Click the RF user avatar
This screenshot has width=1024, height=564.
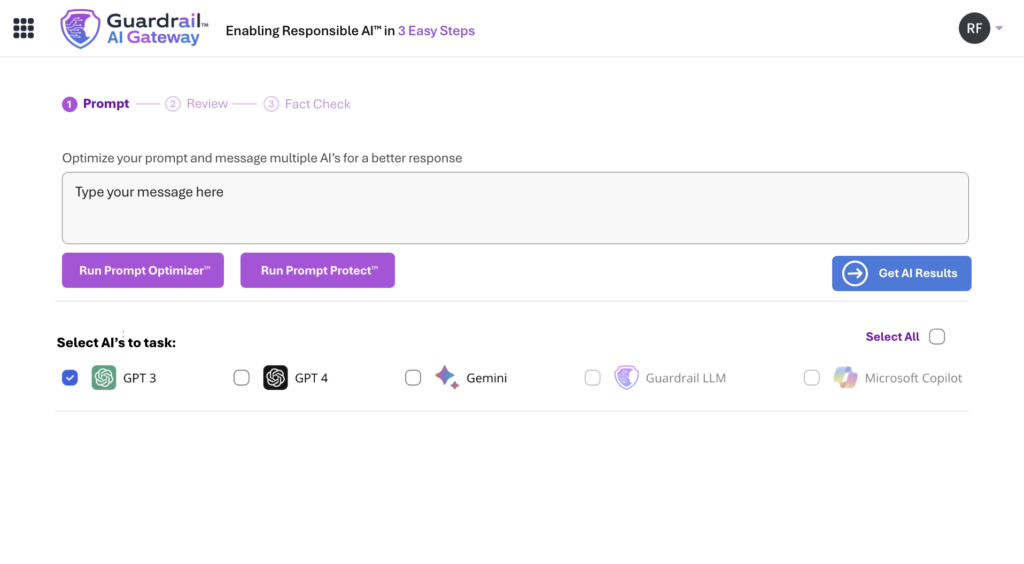pos(974,28)
